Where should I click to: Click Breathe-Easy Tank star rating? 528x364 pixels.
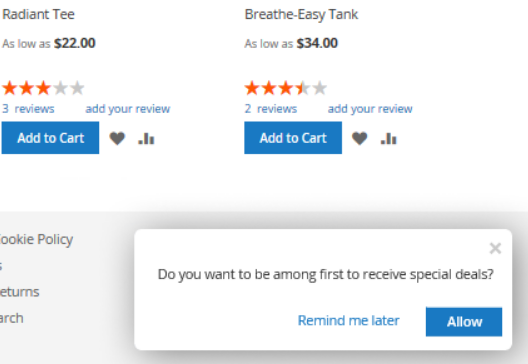click(x=286, y=88)
